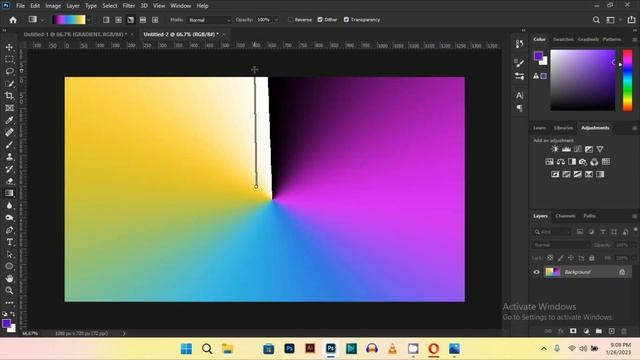
Task: Add a layer mask to the layer
Action: pyautogui.click(x=573, y=331)
